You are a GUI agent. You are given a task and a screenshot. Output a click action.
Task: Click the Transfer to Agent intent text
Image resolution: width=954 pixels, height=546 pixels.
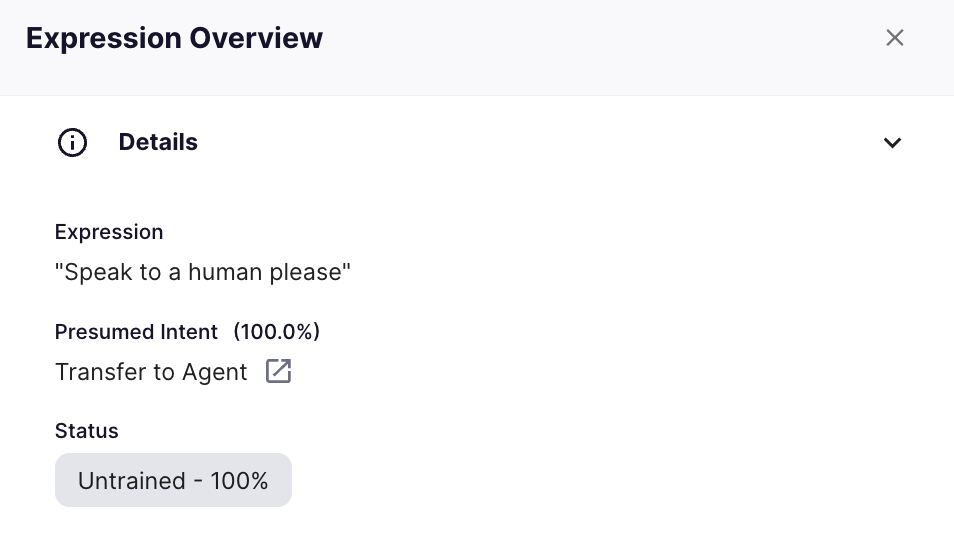click(151, 372)
